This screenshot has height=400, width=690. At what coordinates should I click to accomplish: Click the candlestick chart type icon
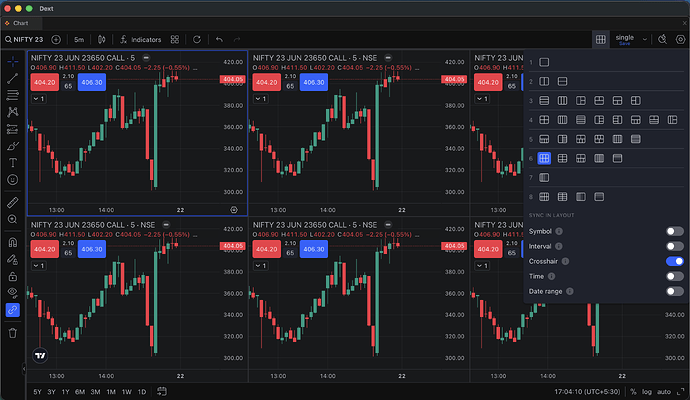click(102, 40)
